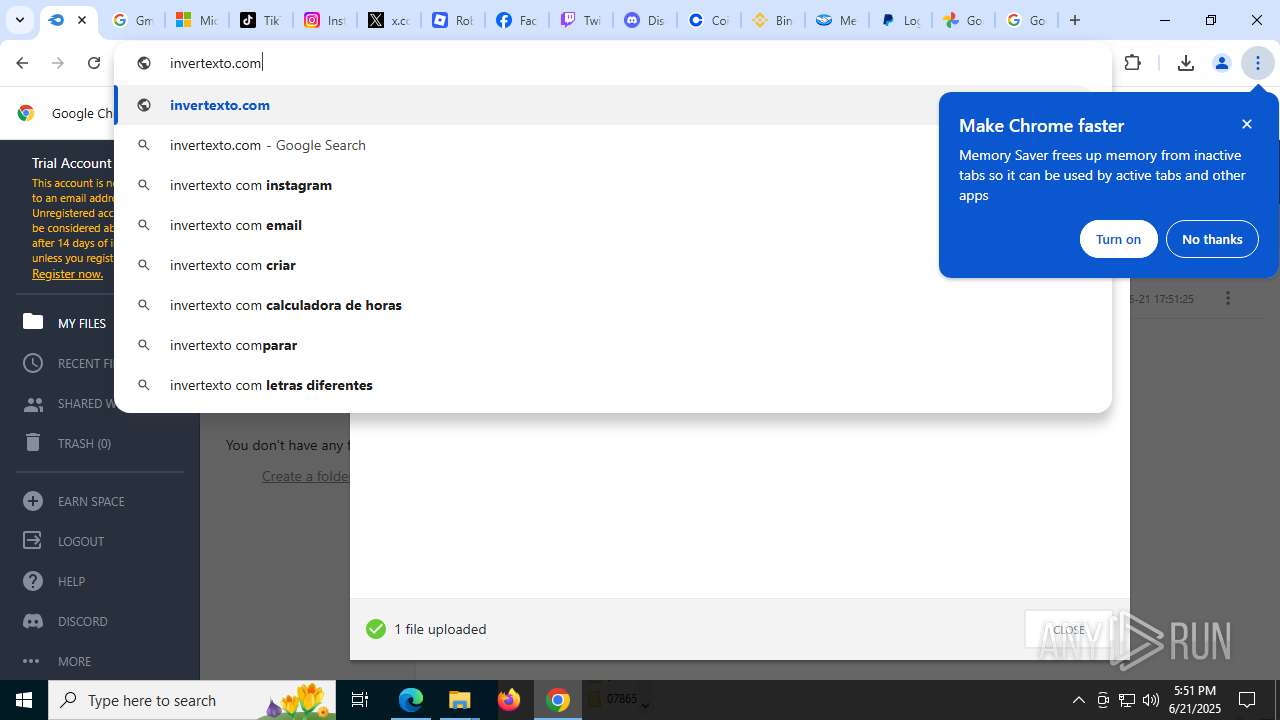Open the notification center icon
Image resolution: width=1280 pixels, height=720 pixels.
coord(1247,700)
